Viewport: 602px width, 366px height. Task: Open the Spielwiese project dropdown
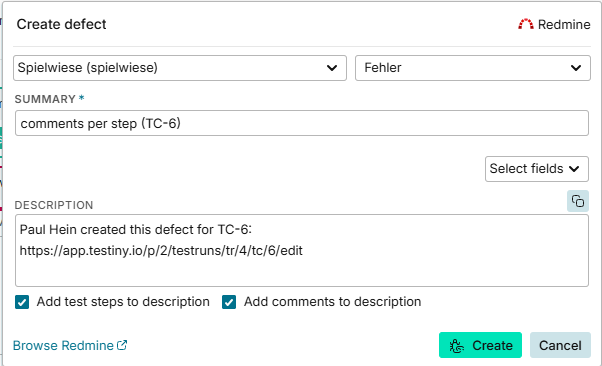pyautogui.click(x=180, y=68)
